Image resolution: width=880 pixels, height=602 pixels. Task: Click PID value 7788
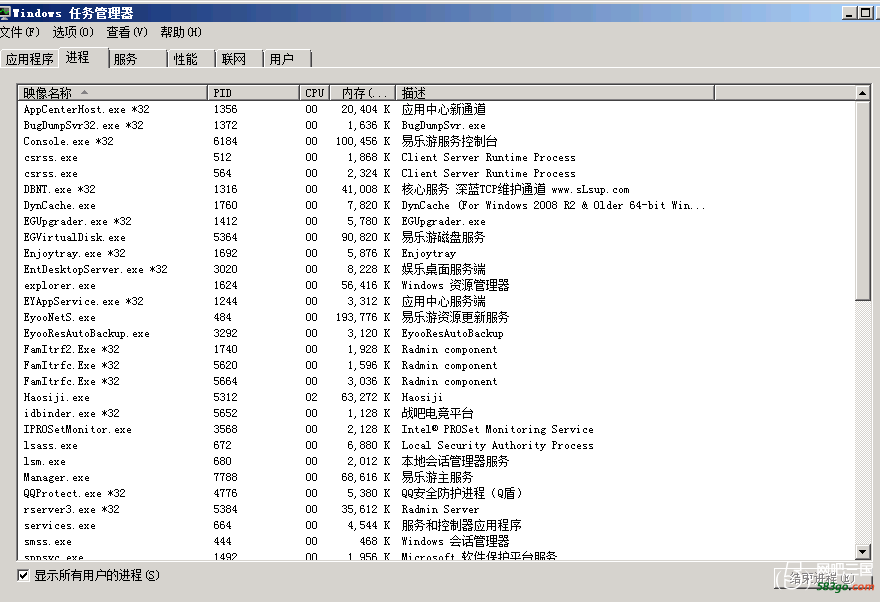pyautogui.click(x=225, y=477)
